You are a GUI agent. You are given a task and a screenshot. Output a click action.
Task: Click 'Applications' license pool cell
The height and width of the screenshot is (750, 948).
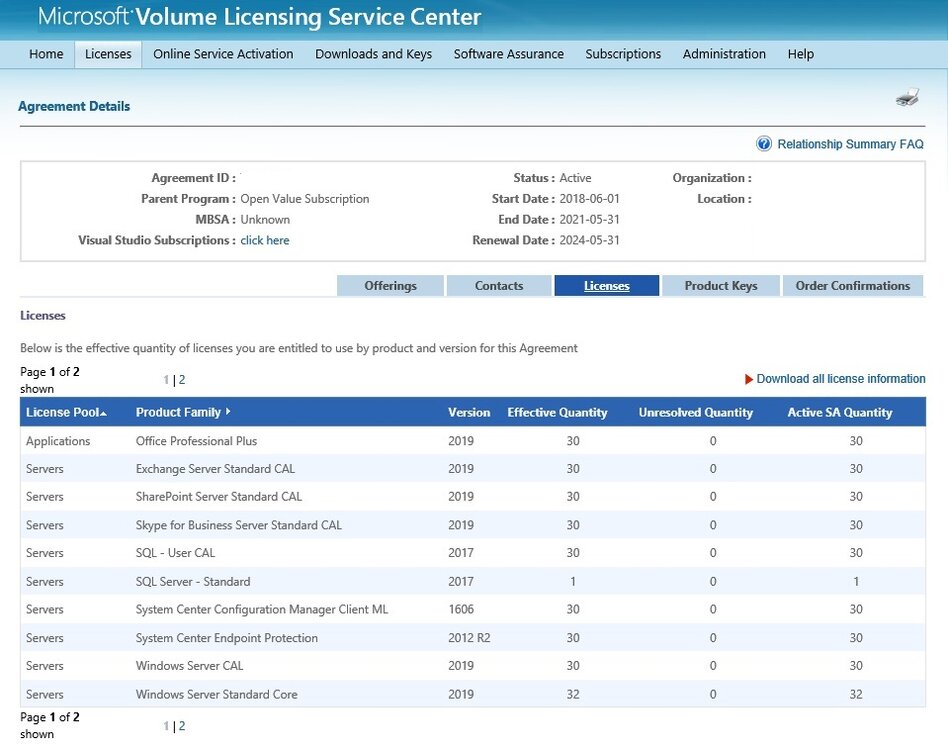(x=58, y=441)
